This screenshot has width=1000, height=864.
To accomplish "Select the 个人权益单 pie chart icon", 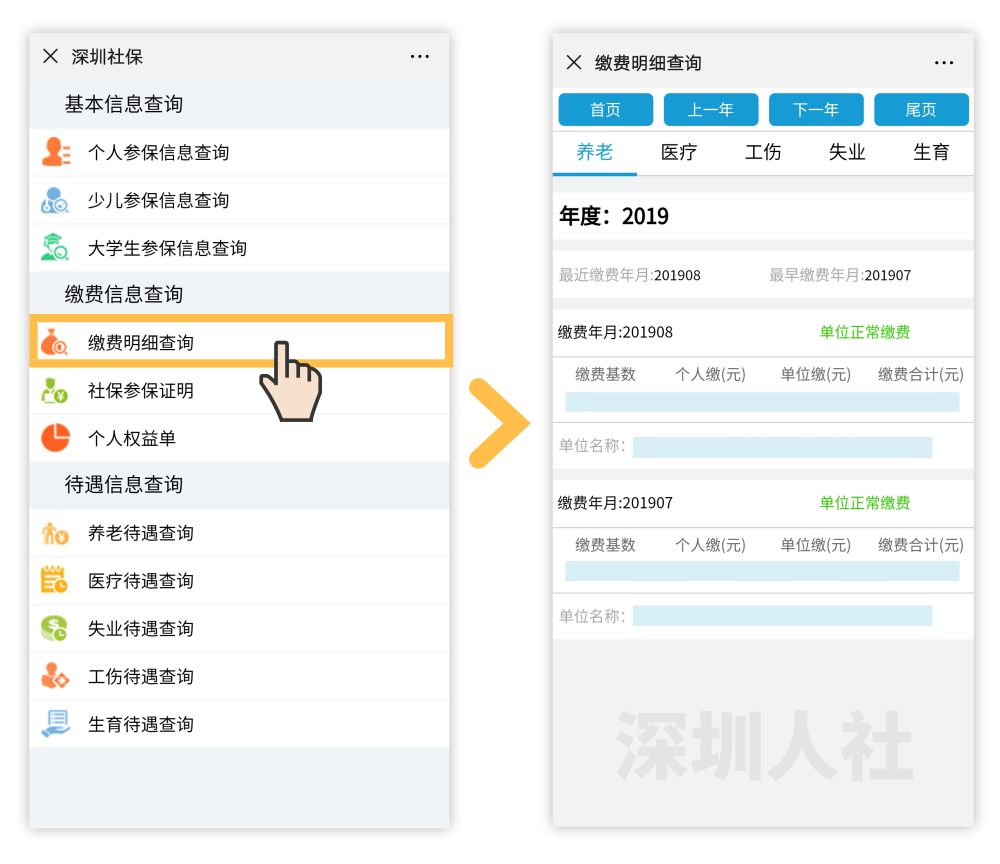I will click(x=56, y=436).
